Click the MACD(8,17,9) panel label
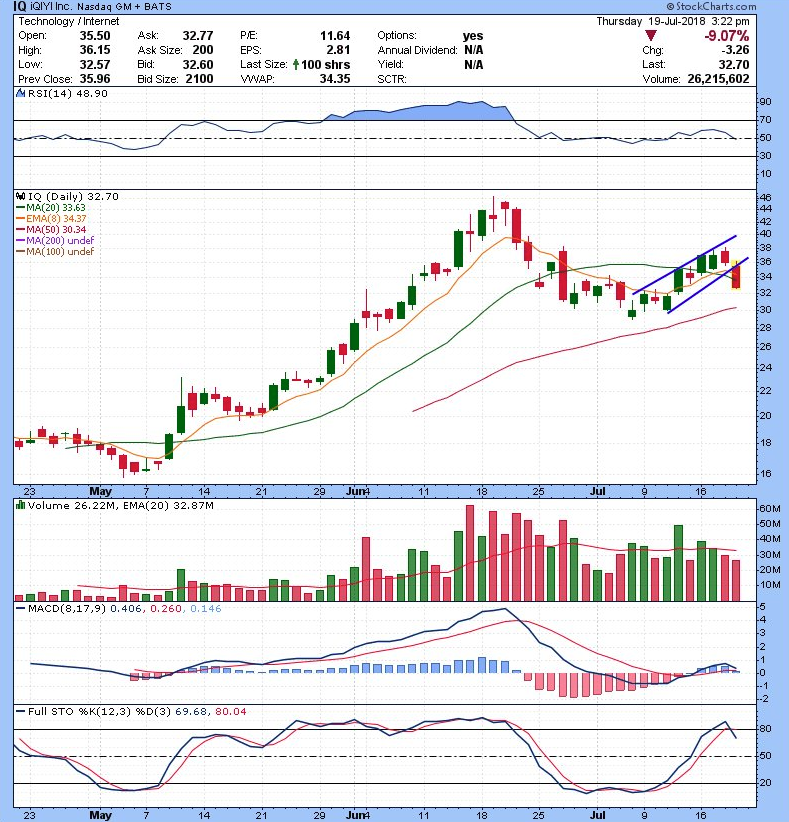The image size is (789, 822). tap(67, 609)
